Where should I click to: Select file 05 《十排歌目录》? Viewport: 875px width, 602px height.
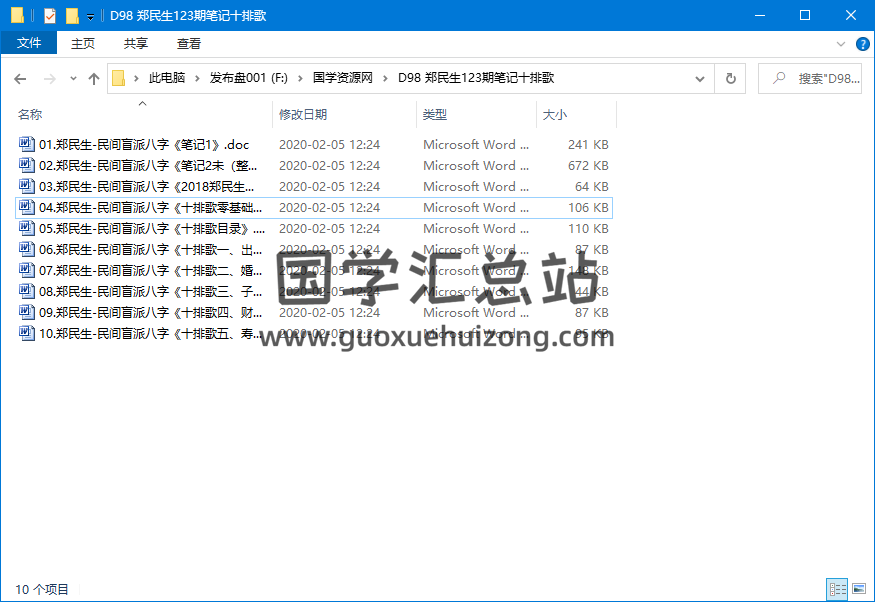[152, 229]
